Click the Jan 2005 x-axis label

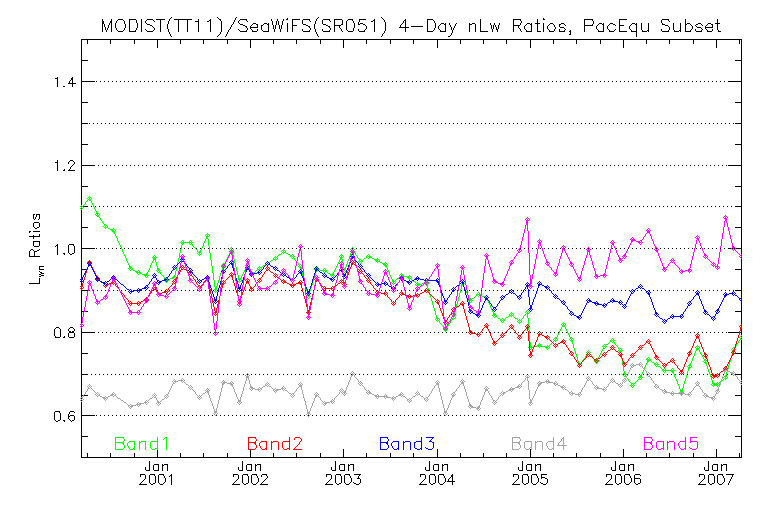coord(529,473)
